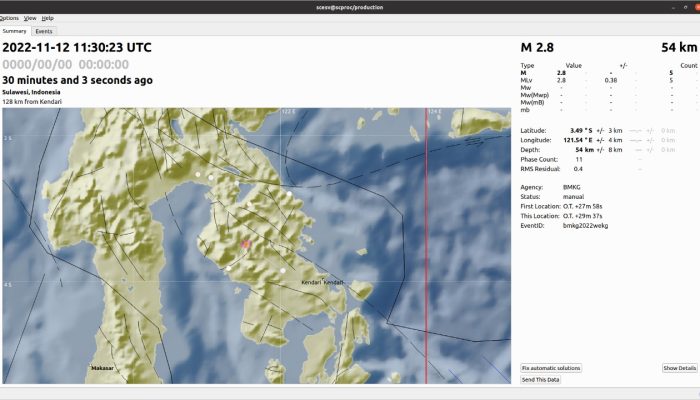Click the pink epicenter marker on map

coord(246,244)
